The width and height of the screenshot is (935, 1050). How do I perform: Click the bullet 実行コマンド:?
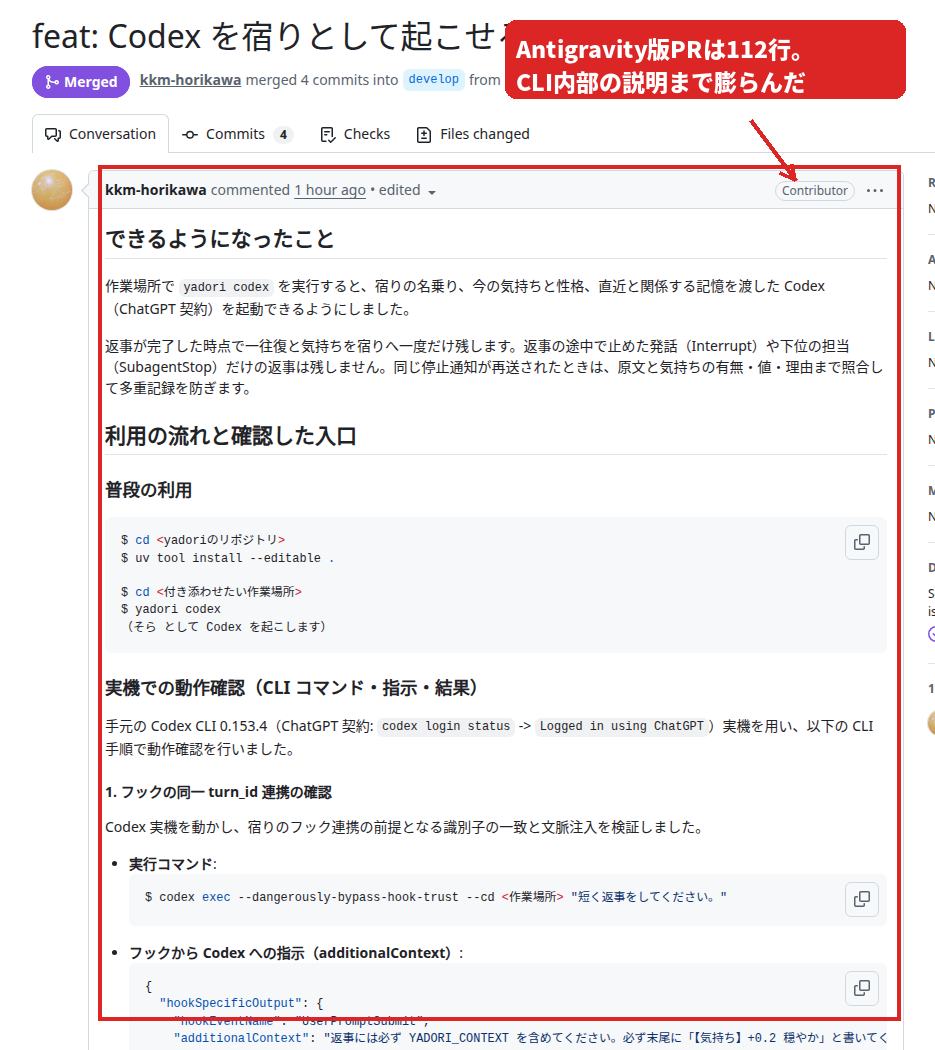(x=173, y=864)
